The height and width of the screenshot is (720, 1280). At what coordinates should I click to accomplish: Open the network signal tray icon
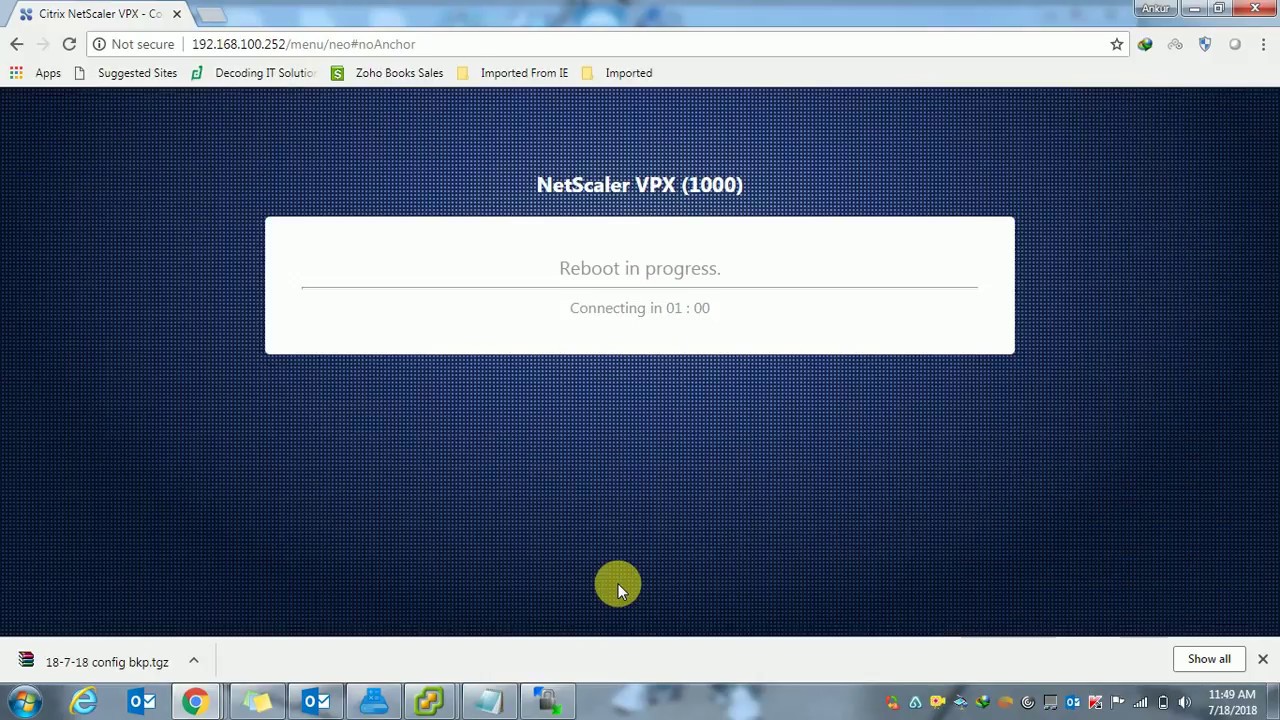[1140, 703]
